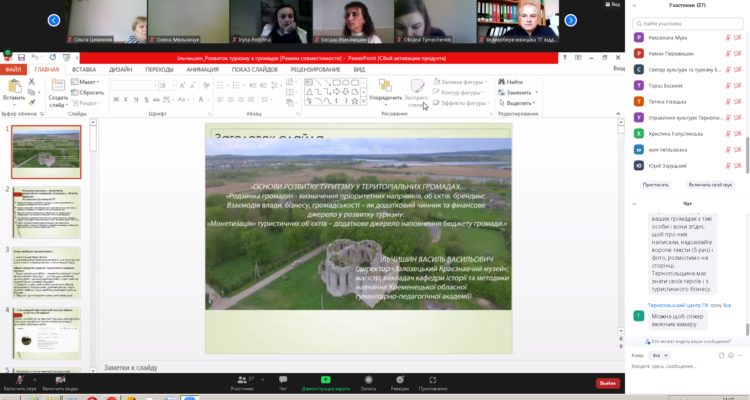This screenshot has width=750, height=400.
Task: Open emoji picker in chat input
Action: (x=731, y=356)
